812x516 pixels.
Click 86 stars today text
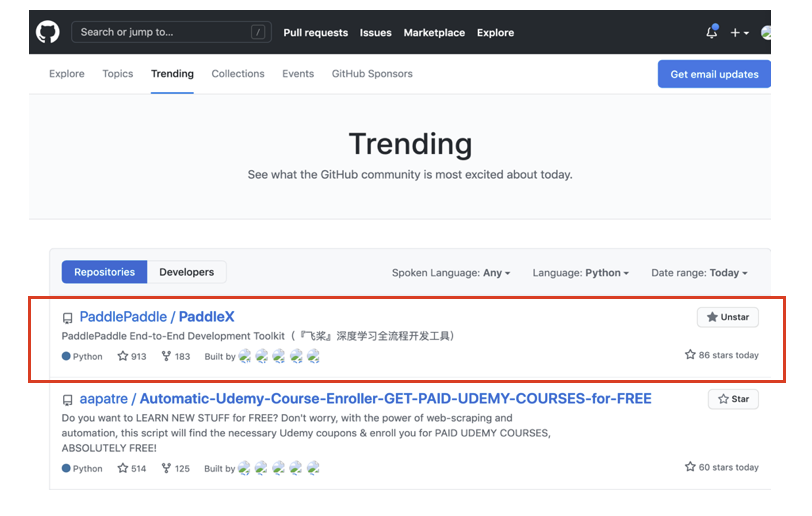[722, 355]
